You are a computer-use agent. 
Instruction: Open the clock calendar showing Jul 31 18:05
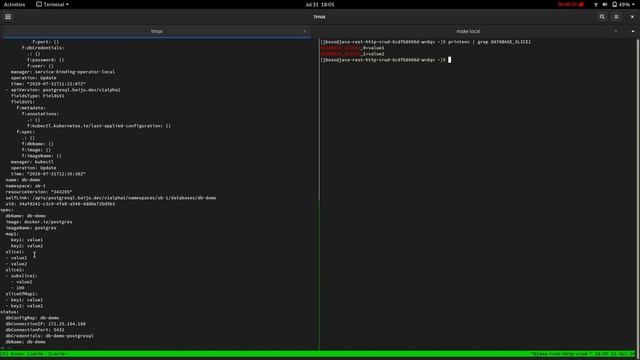pyautogui.click(x=320, y=4)
